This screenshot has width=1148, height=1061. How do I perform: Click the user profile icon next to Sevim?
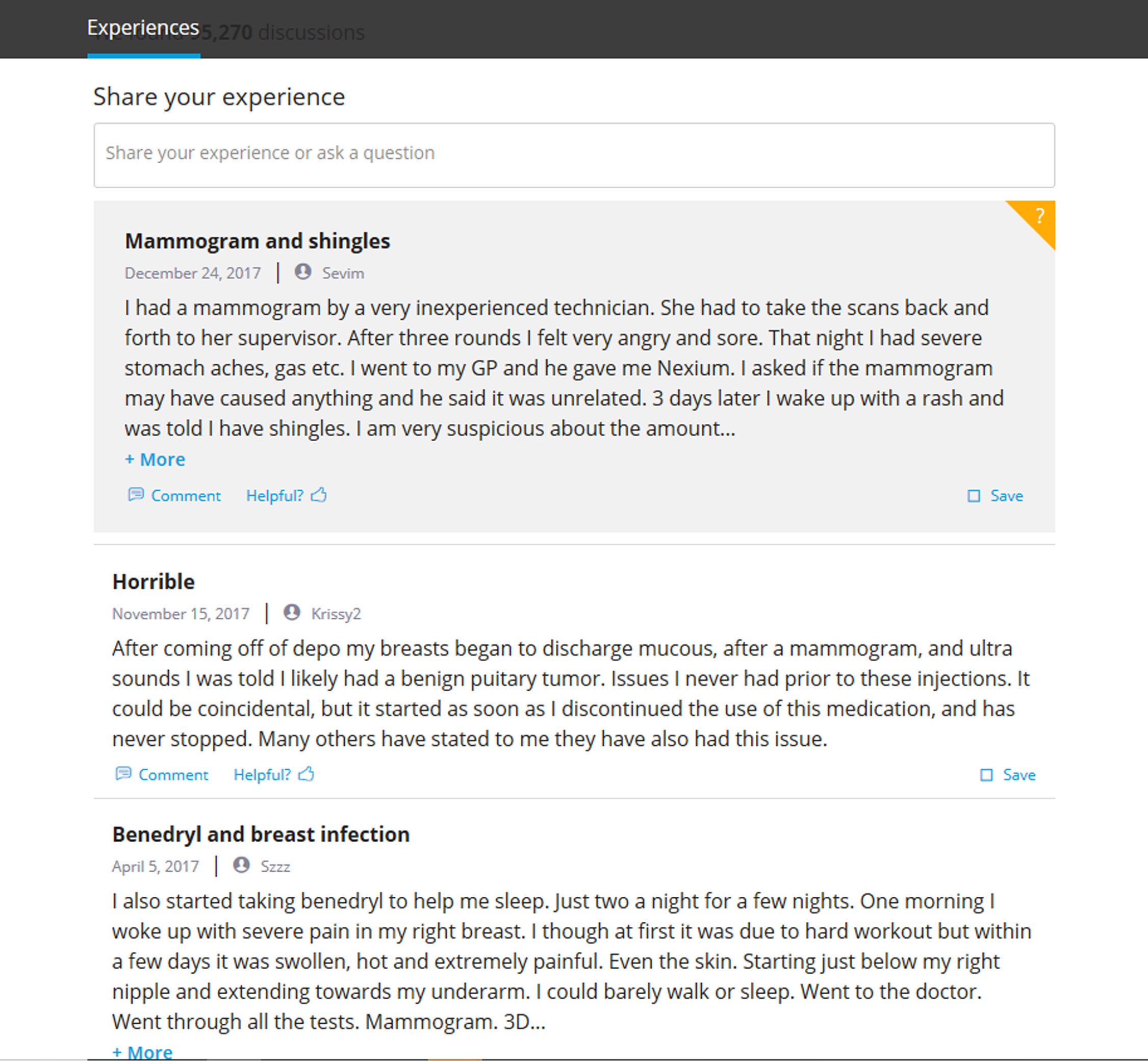click(x=302, y=272)
